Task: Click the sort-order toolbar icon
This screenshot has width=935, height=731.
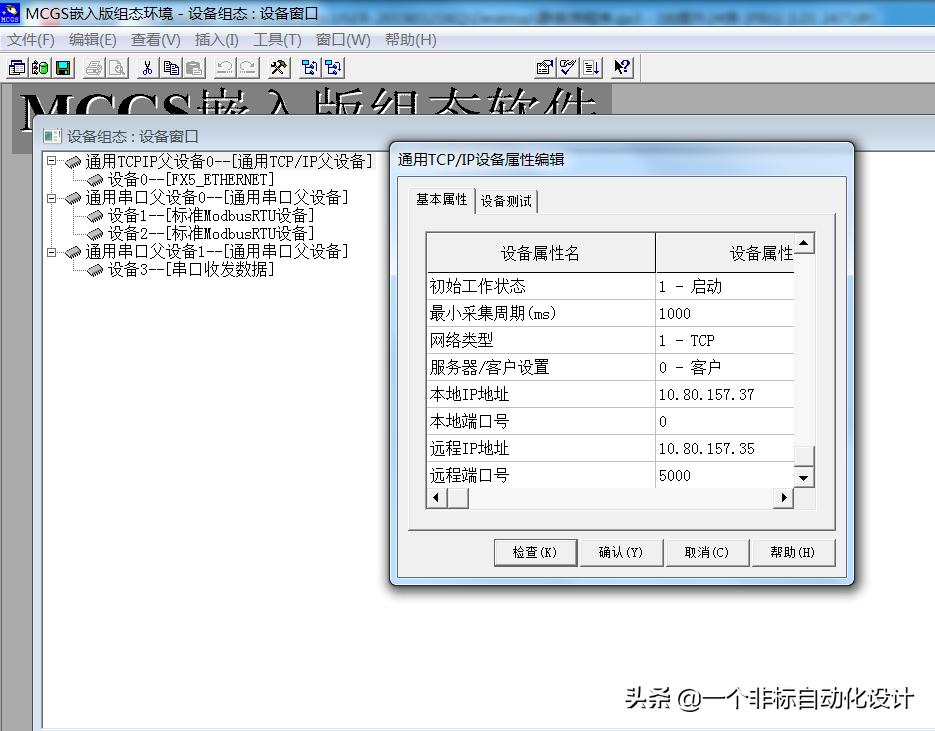Action: coord(591,68)
